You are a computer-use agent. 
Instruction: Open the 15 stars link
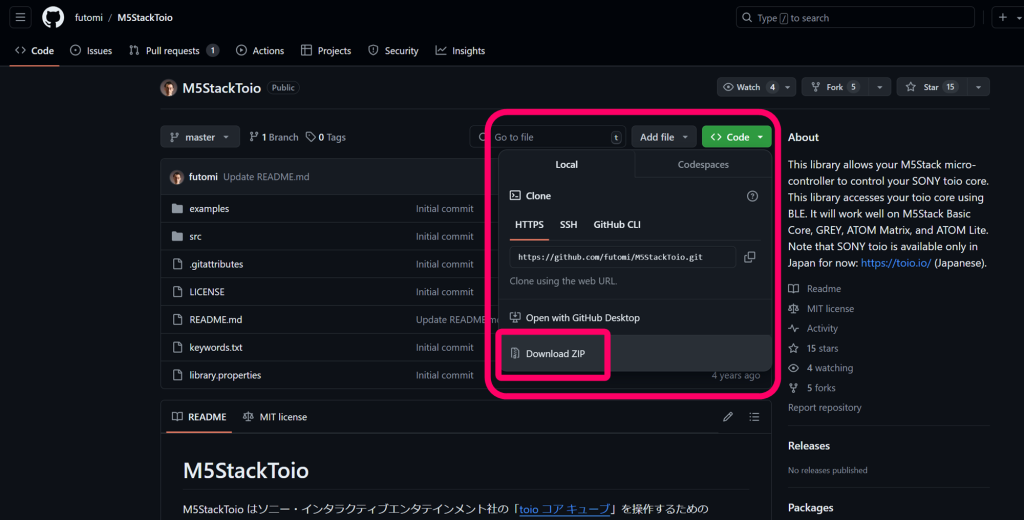tap(814, 348)
